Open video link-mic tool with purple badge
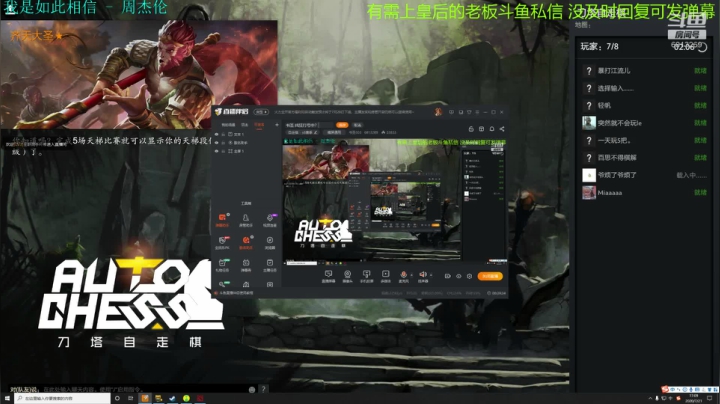Viewport: 720px width, 404px height. pyautogui.click(x=270, y=220)
